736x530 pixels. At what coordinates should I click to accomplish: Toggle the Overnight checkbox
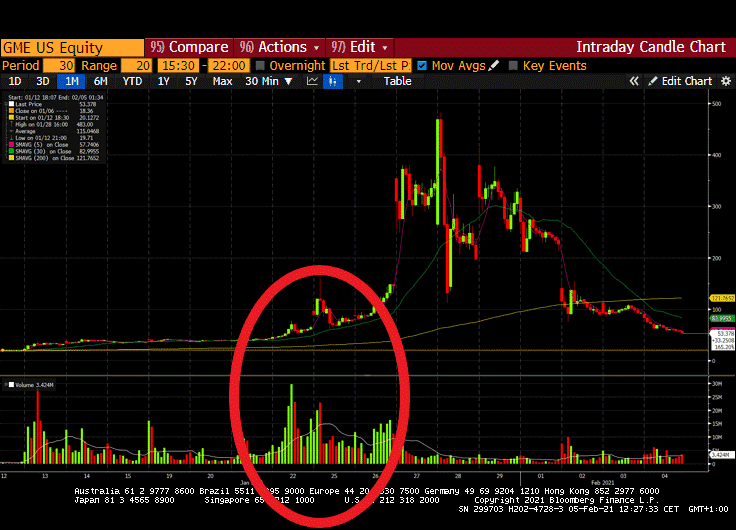[x=260, y=66]
